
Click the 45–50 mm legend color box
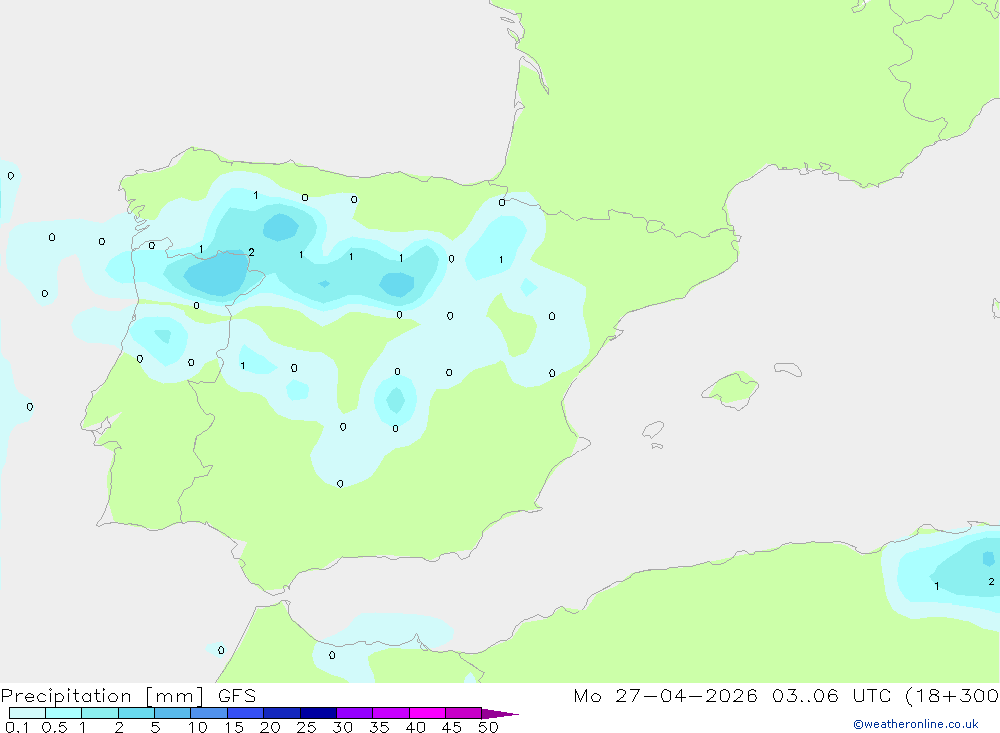point(463,713)
